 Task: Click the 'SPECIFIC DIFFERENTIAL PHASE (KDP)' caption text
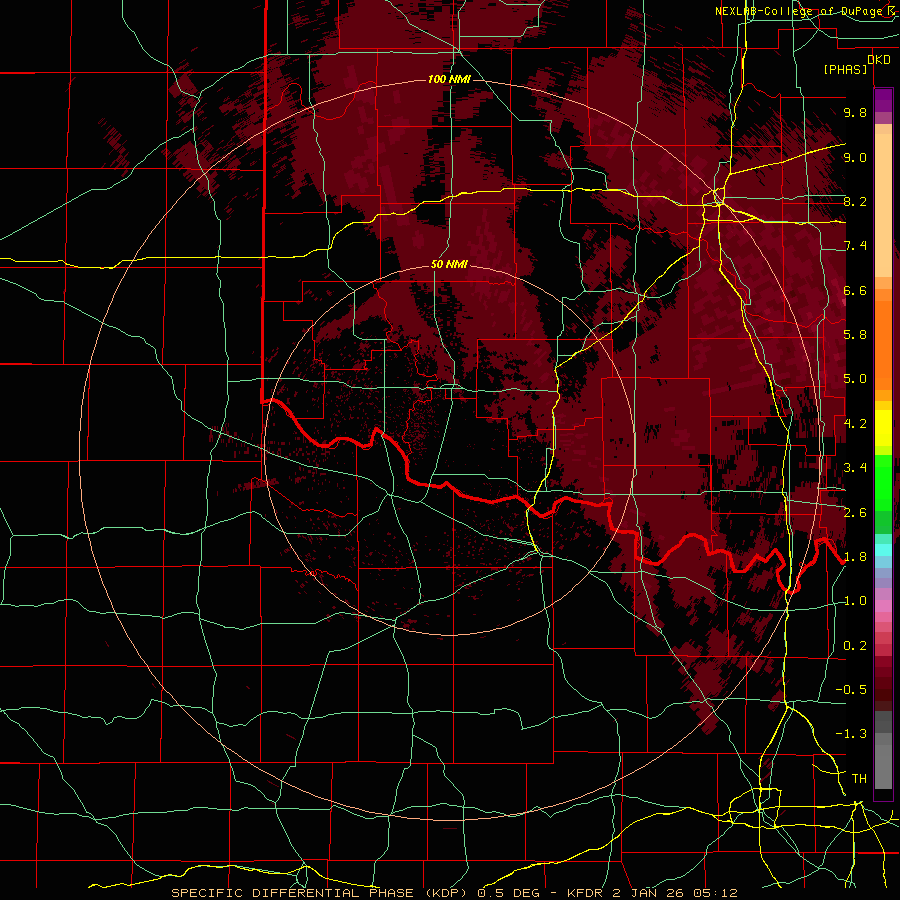[x=320, y=893]
